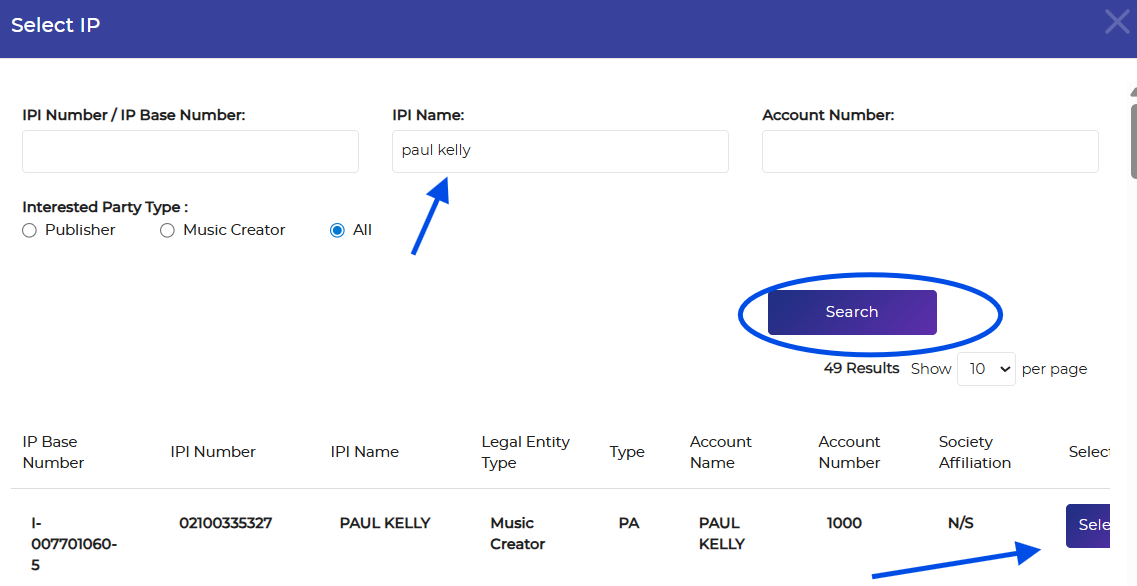The image size is (1137, 586).
Task: Click the Account Number search input box
Action: pos(930,151)
